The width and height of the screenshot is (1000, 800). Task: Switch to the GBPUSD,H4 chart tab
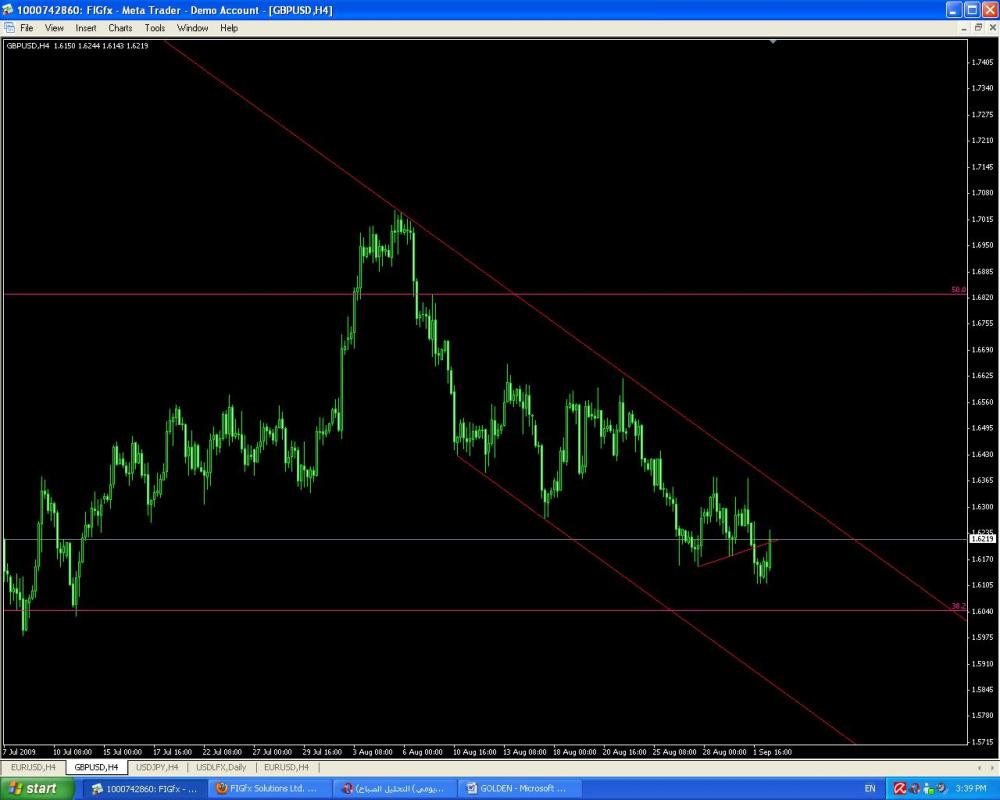coord(96,767)
